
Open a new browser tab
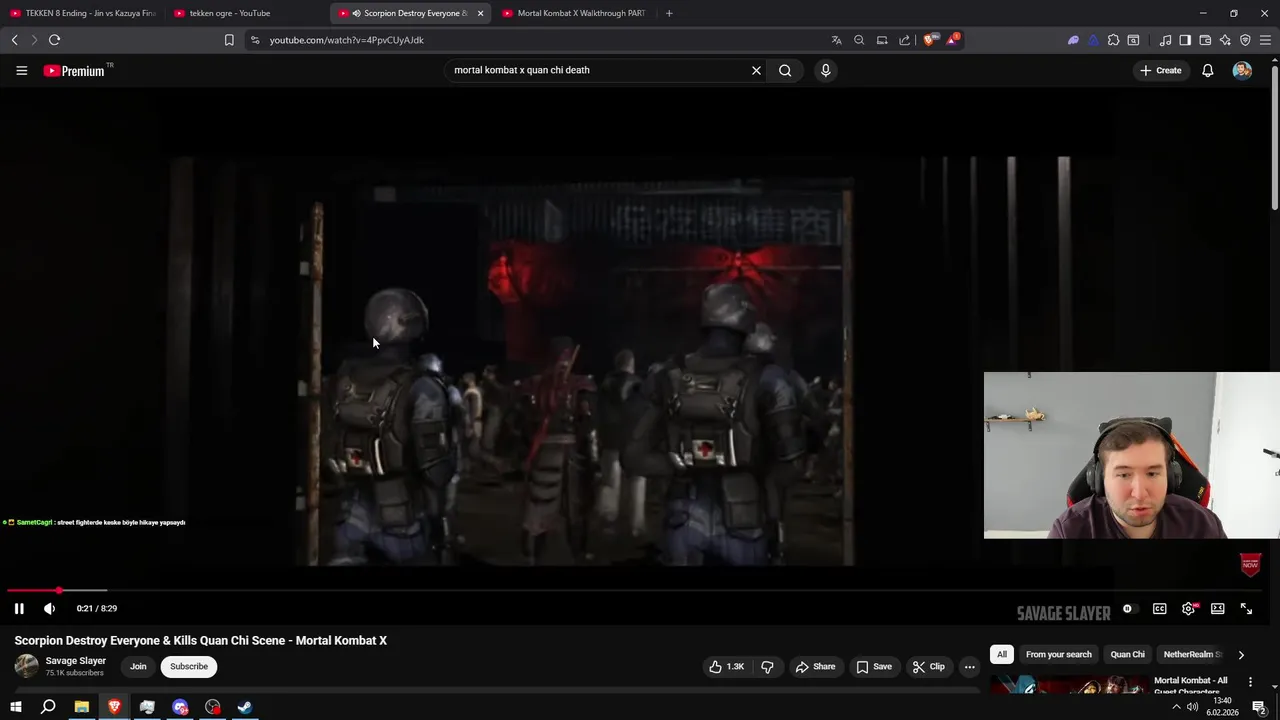669,13
